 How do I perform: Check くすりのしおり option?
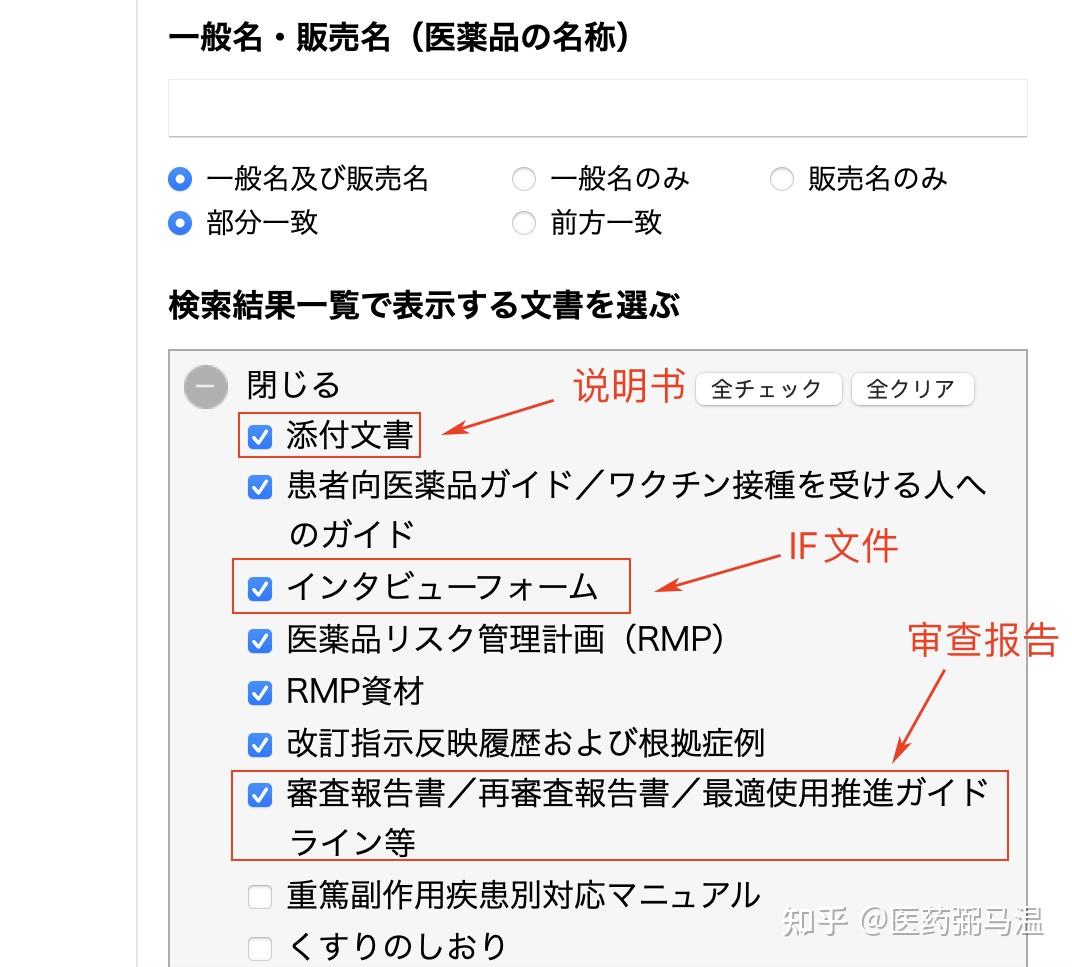point(259,946)
